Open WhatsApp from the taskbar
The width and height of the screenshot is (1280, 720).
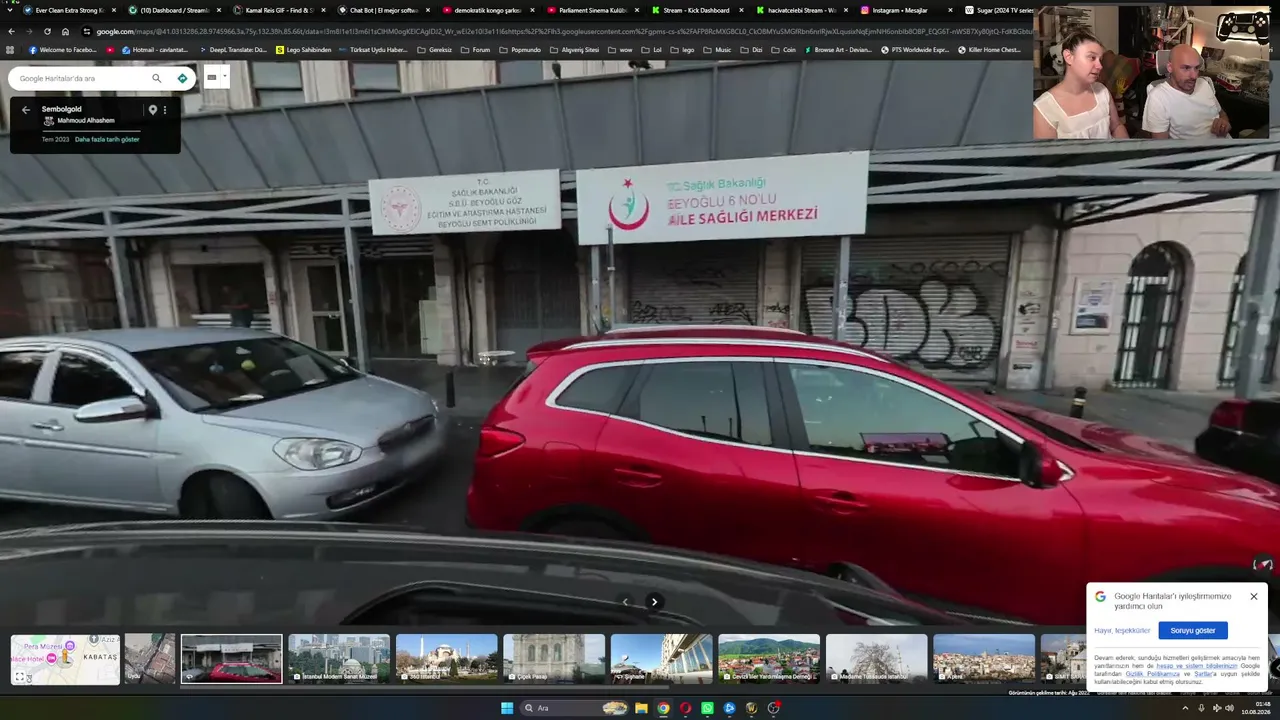(707, 708)
